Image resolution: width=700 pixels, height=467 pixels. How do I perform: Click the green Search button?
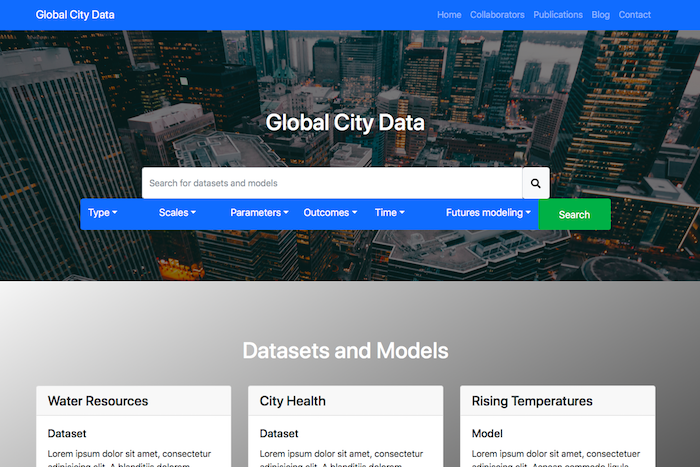[574, 215]
